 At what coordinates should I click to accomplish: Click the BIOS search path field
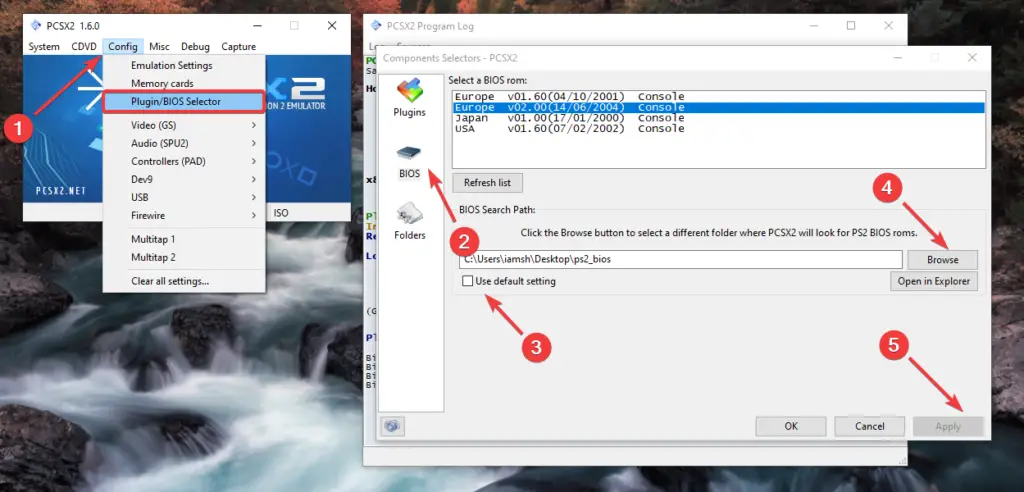(x=680, y=259)
